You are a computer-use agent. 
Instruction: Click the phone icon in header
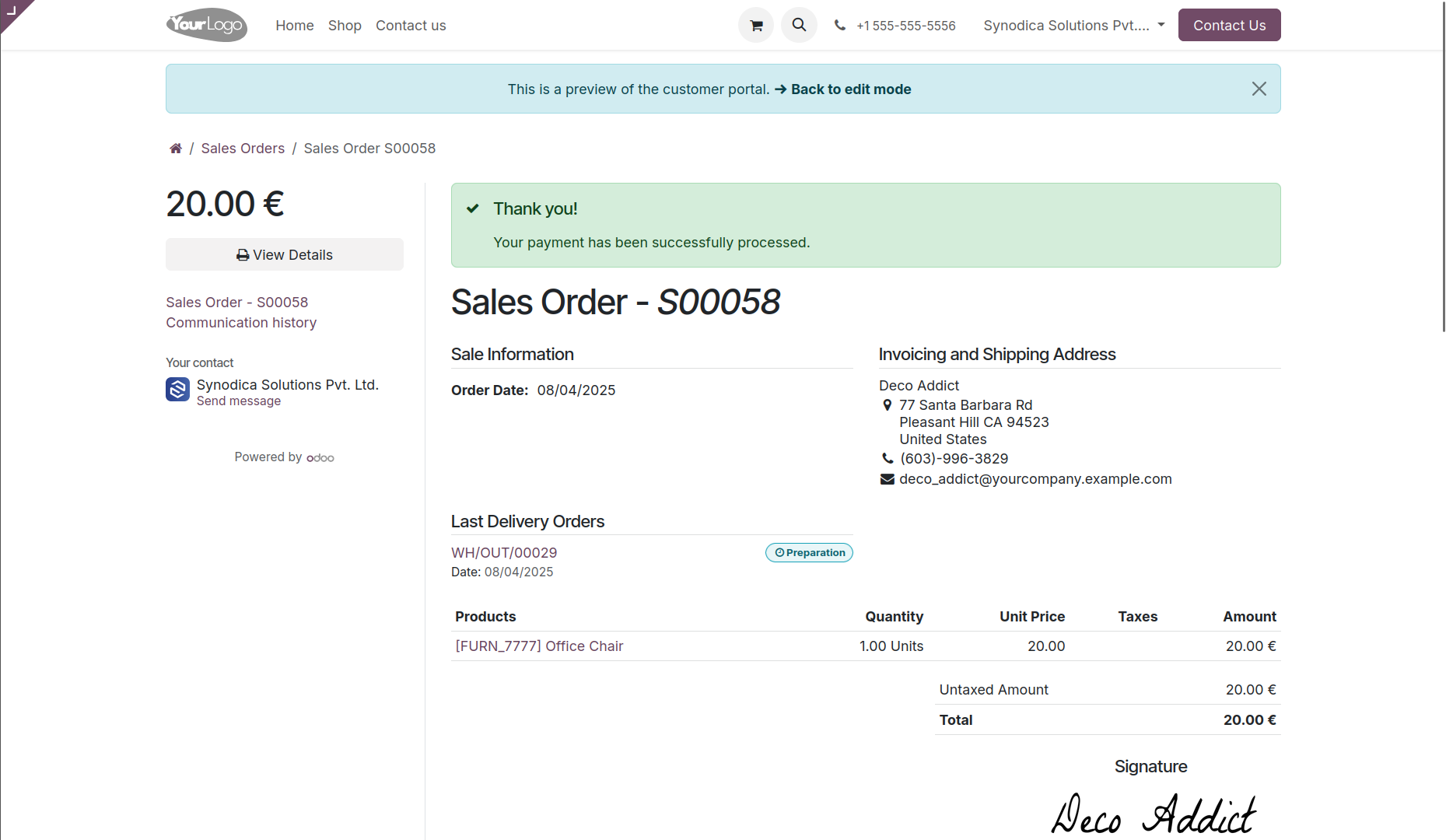(839, 25)
